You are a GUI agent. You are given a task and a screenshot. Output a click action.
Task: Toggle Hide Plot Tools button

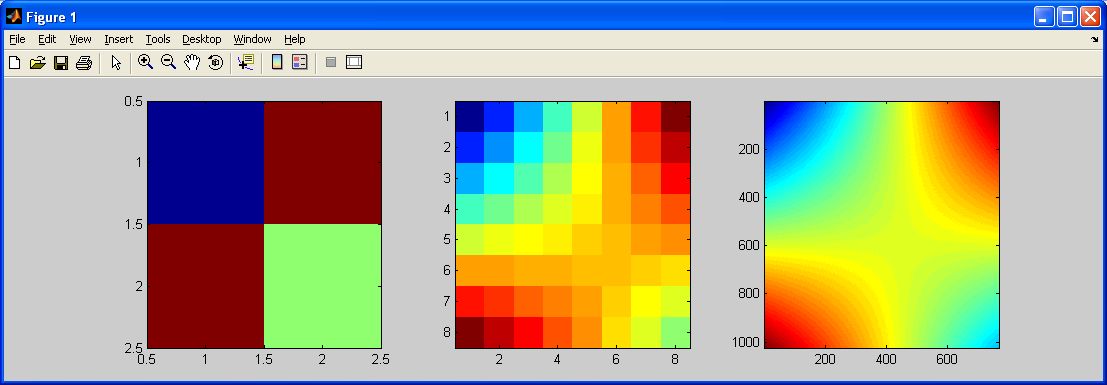pyautogui.click(x=330, y=62)
